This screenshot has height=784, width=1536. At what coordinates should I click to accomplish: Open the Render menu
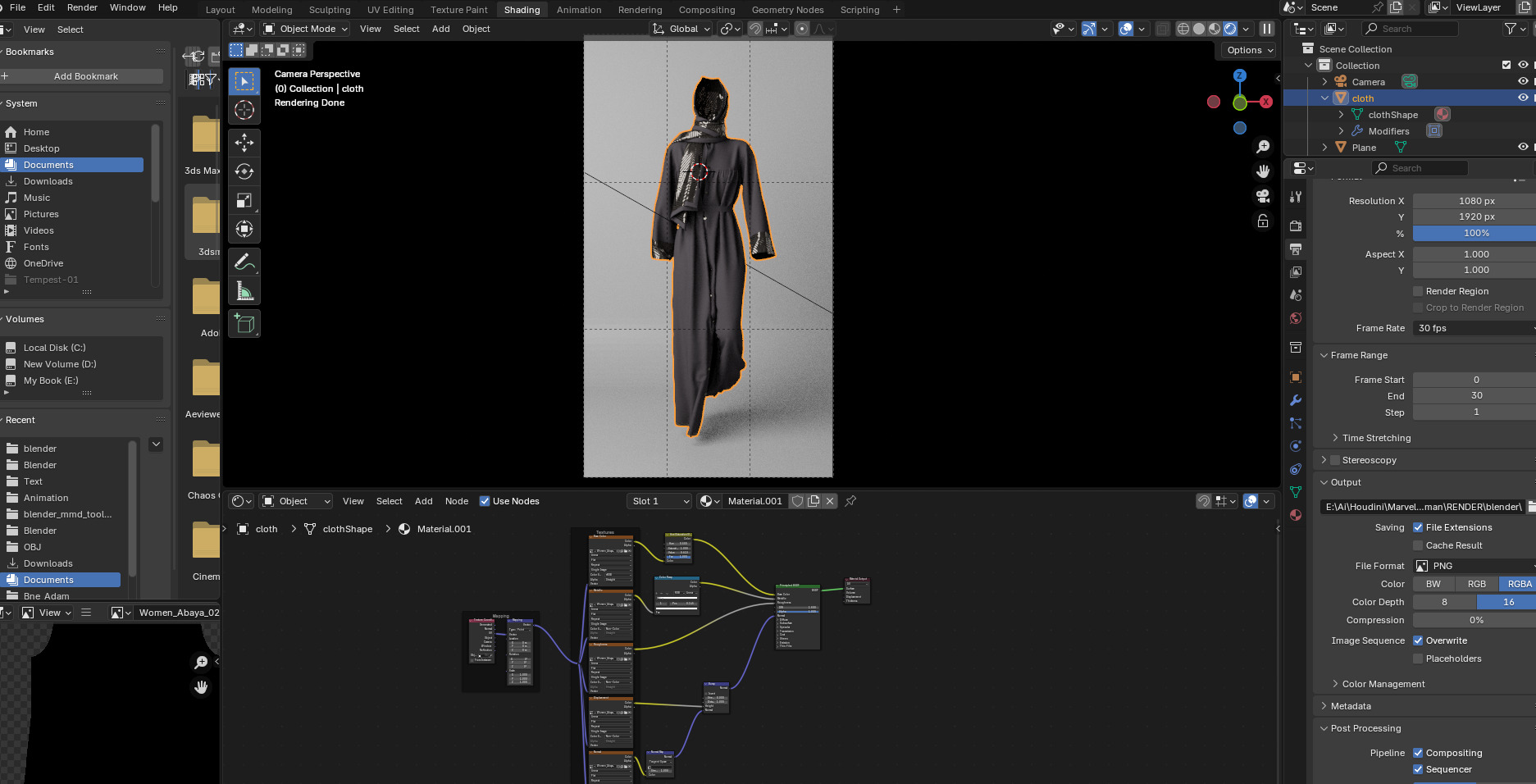[82, 7]
